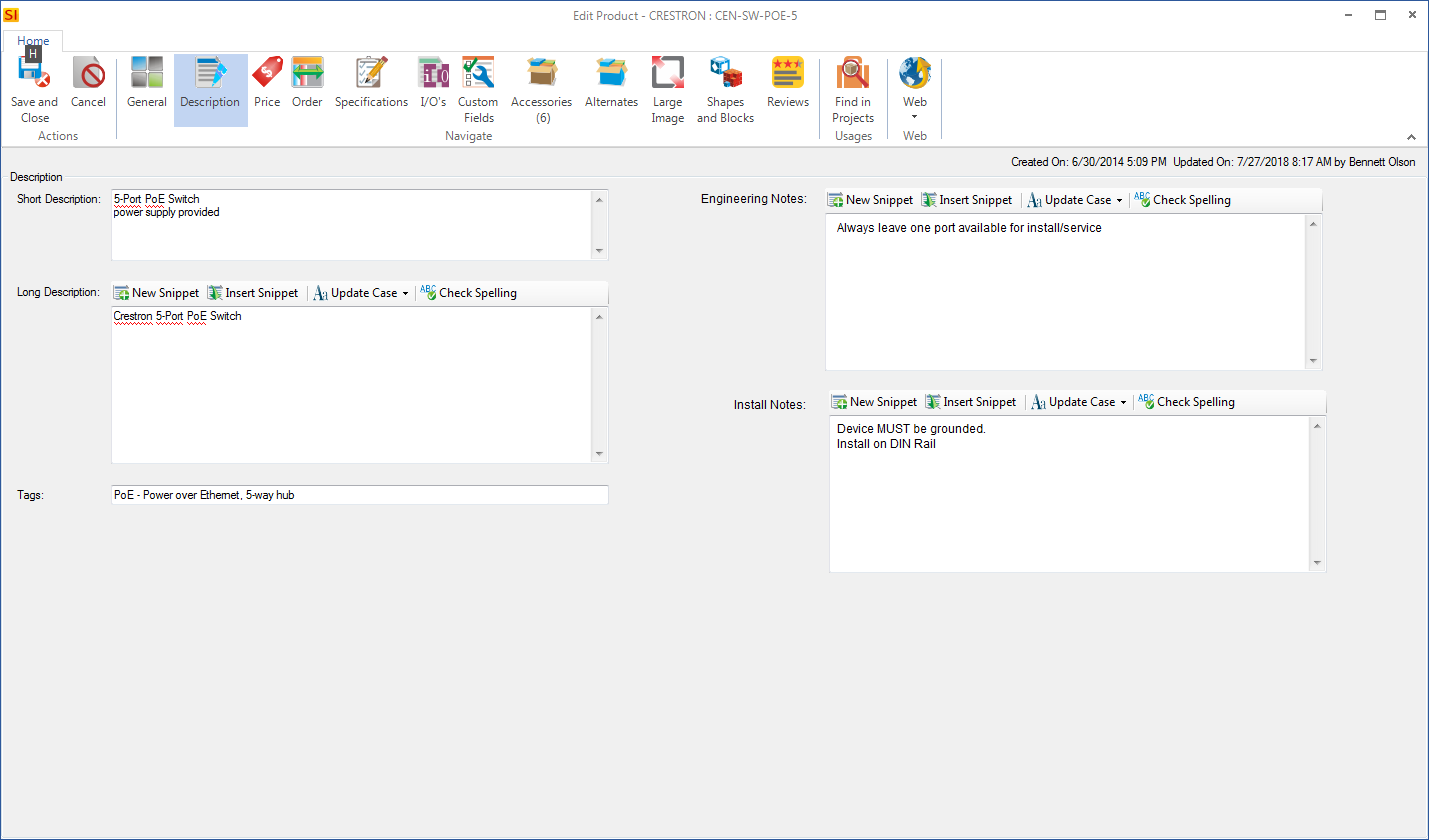Click in the Install Notes text area
Viewport: 1429px width, 840px height.
click(1069, 494)
